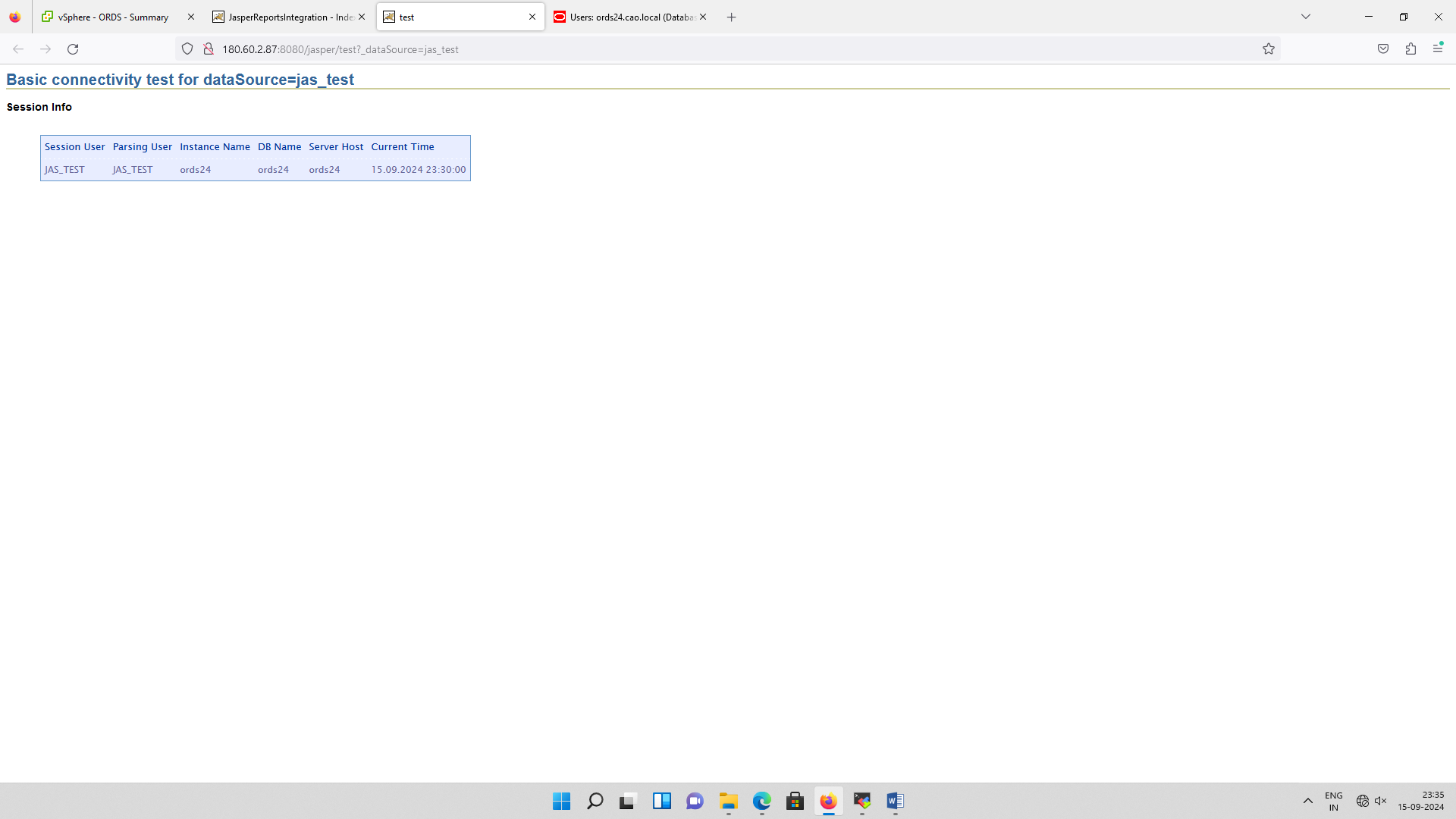Close the JasperReportsIntegration tab
Image resolution: width=1456 pixels, height=819 pixels.
[x=362, y=17]
